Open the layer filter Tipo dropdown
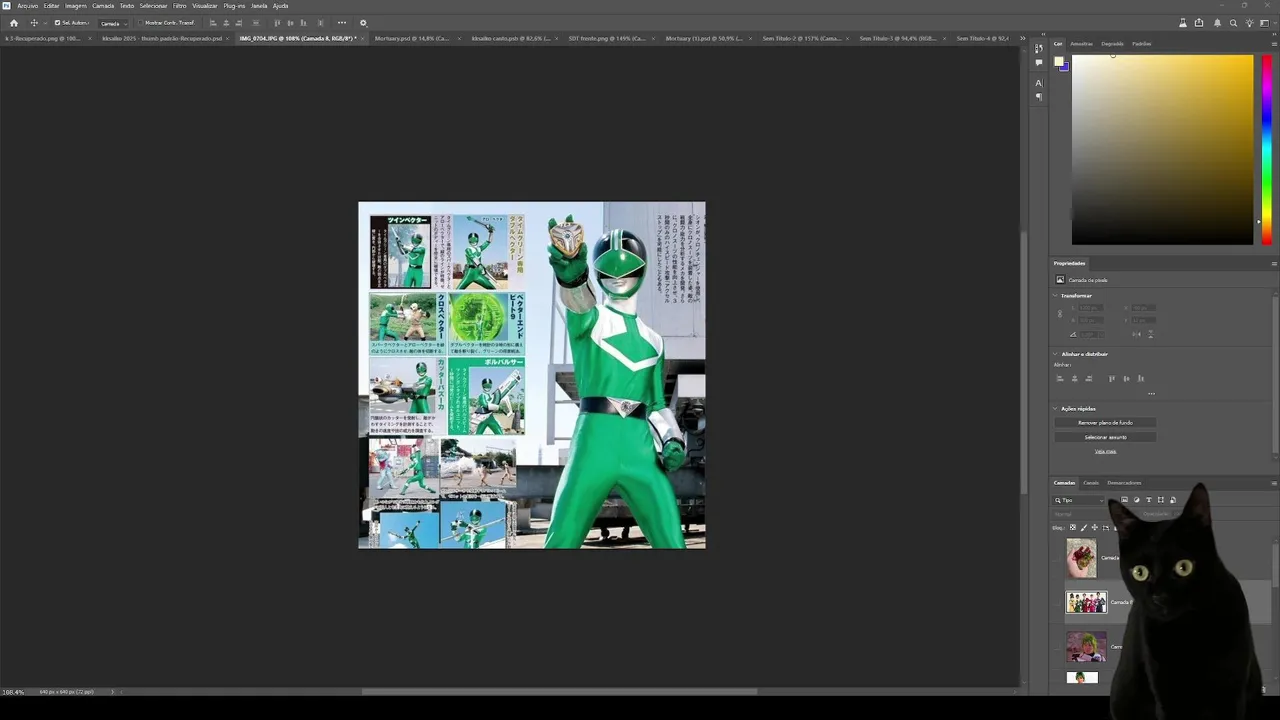1280x720 pixels. point(1080,500)
